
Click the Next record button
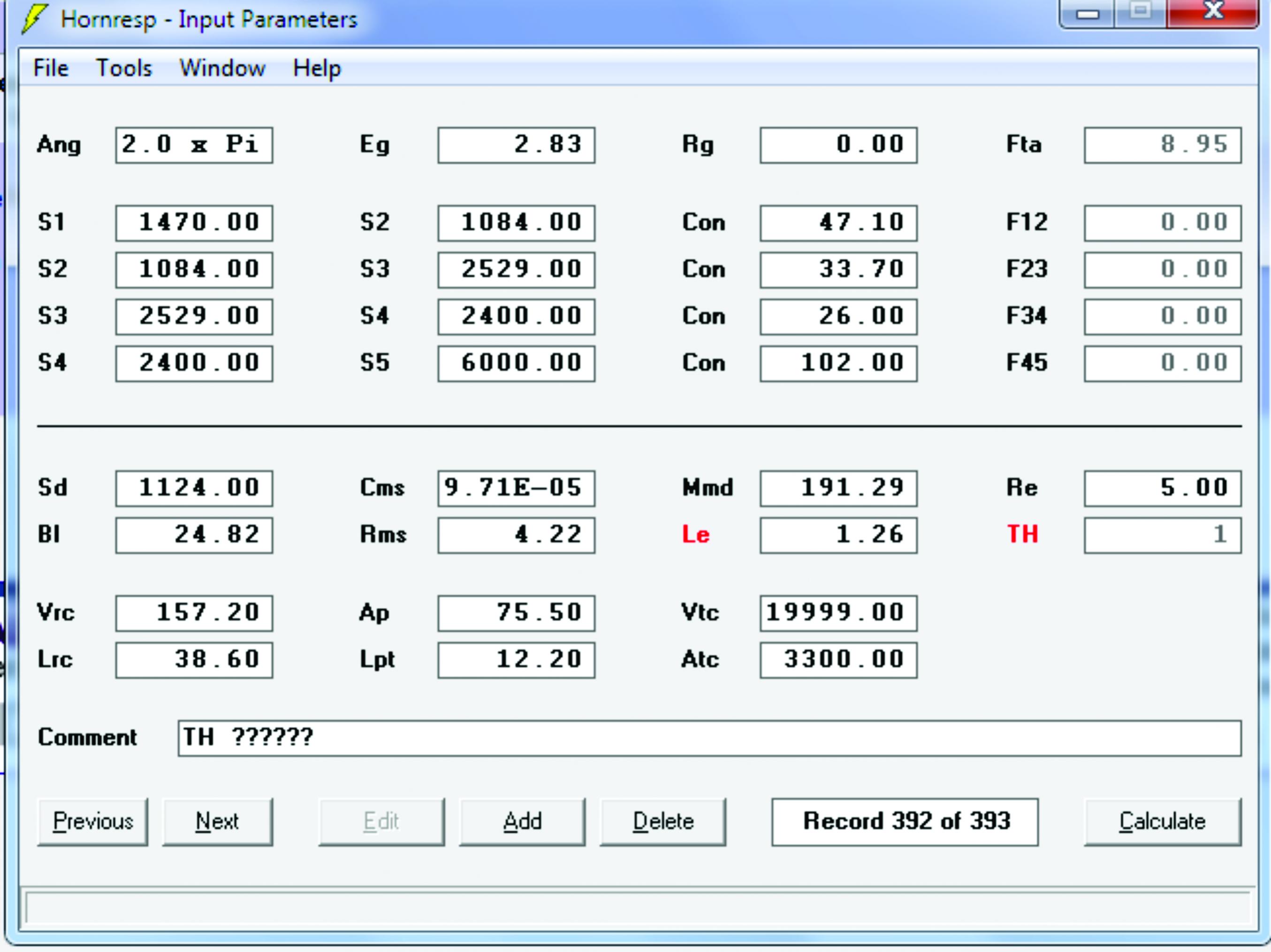(217, 822)
